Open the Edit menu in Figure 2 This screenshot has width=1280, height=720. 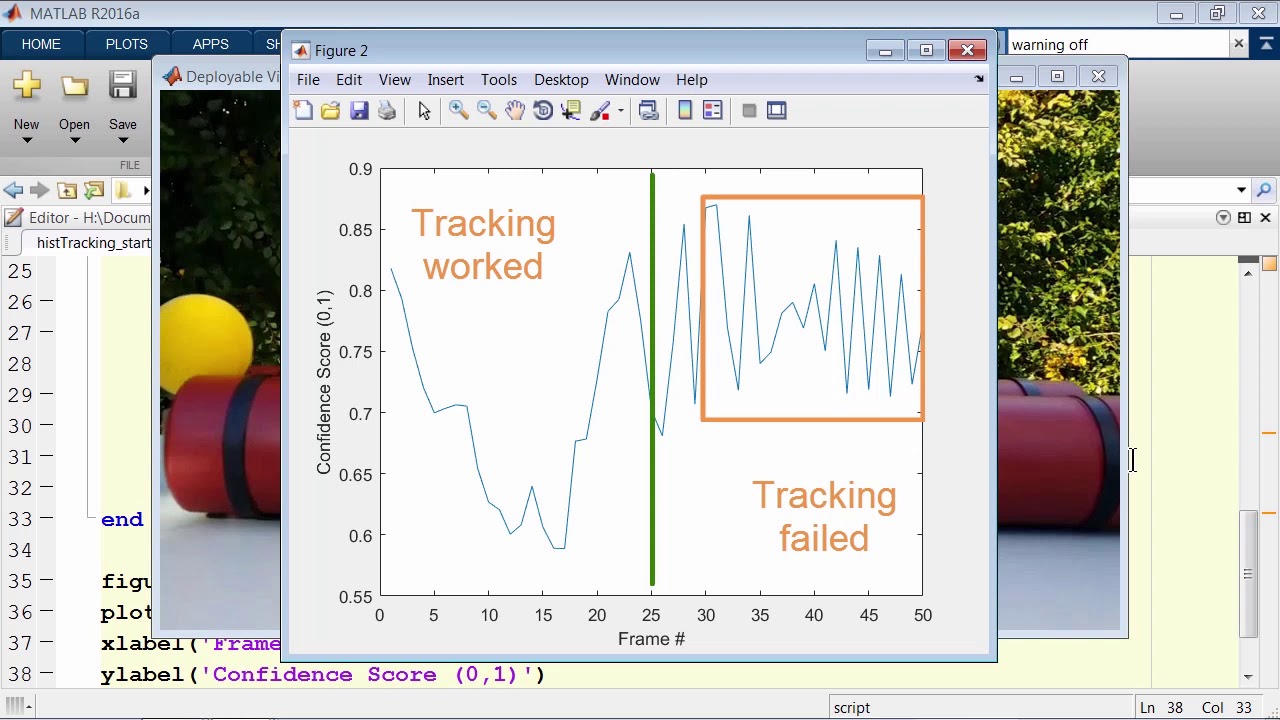coord(349,80)
